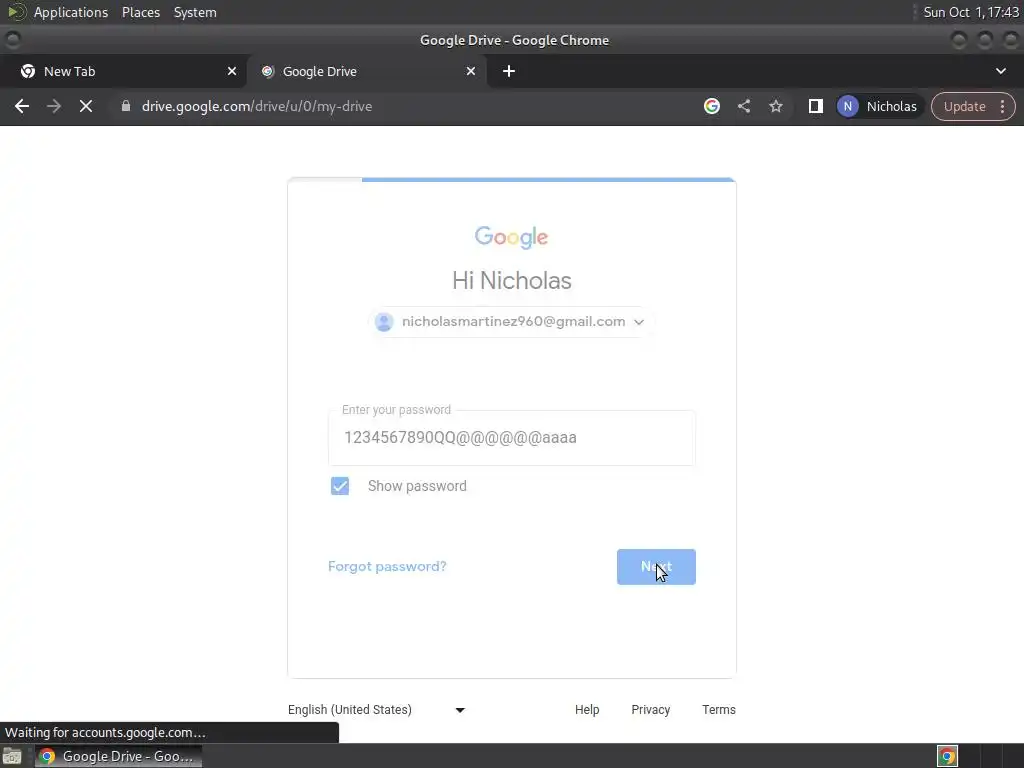
Task: Click the Next button
Action: 656,567
